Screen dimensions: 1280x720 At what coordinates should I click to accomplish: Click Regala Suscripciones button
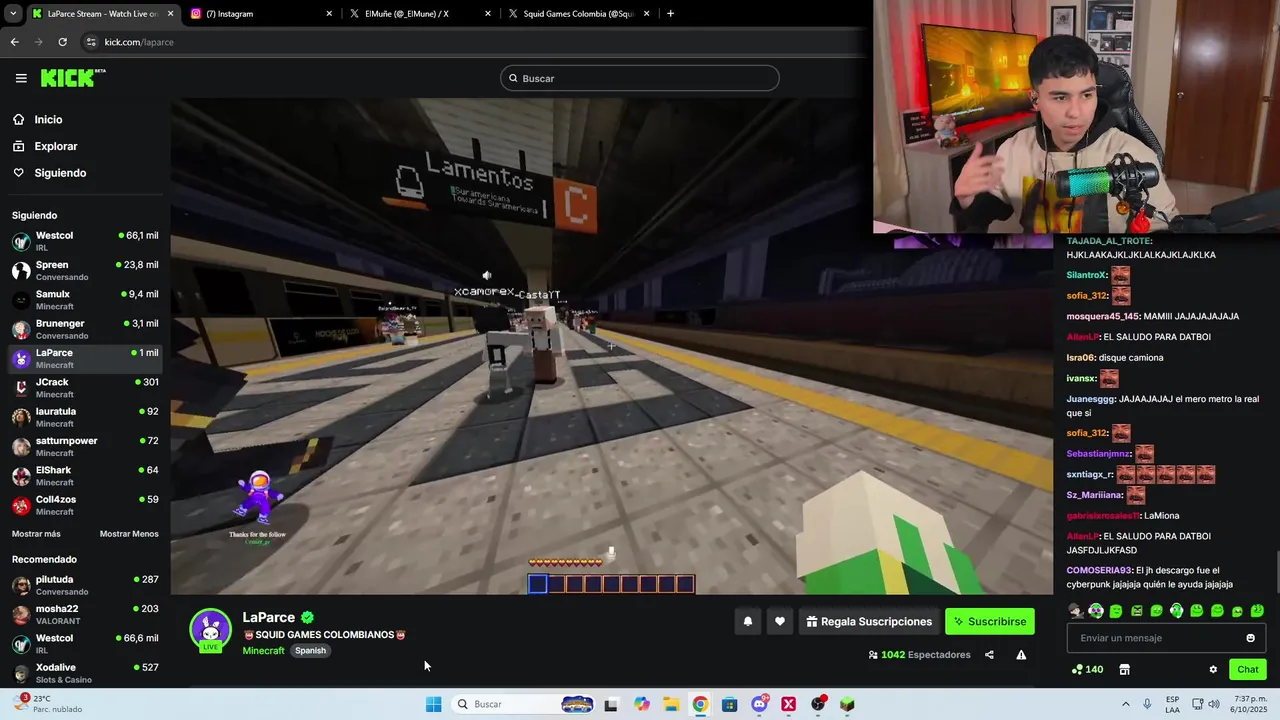[x=868, y=621]
